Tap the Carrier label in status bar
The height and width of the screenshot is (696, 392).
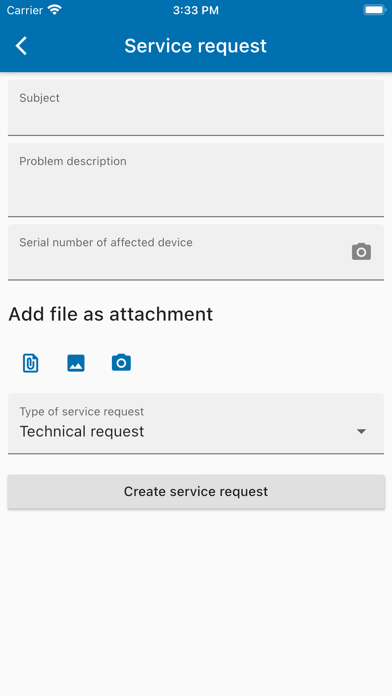pos(25,10)
